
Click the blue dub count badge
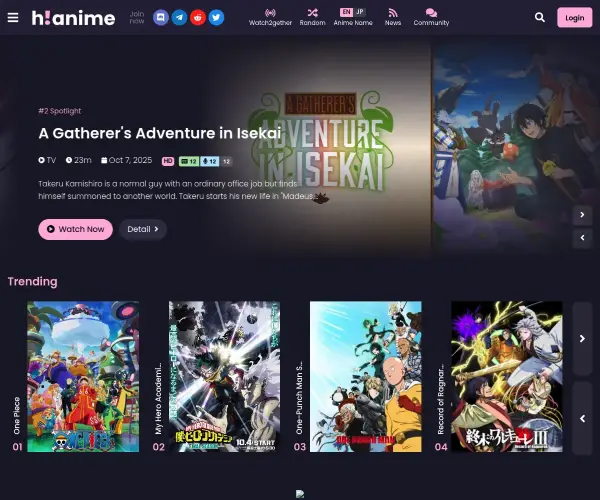[x=209, y=161]
